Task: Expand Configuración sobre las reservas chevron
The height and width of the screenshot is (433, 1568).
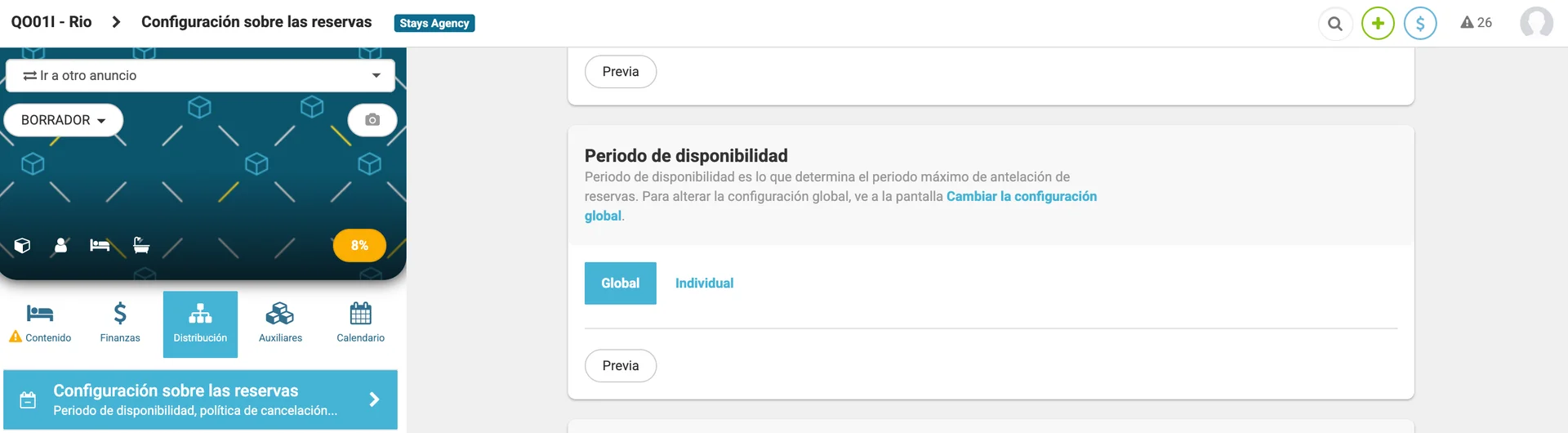Action: [x=374, y=400]
